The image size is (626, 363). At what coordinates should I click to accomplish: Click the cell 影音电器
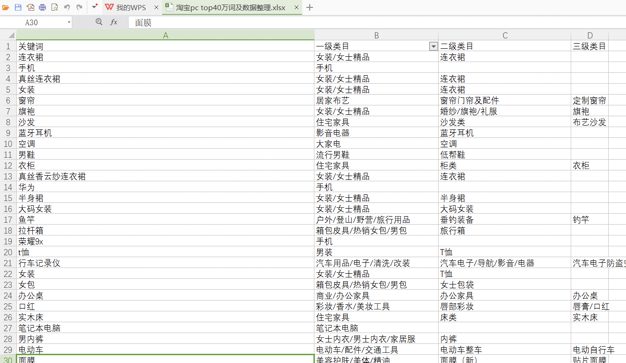376,133
